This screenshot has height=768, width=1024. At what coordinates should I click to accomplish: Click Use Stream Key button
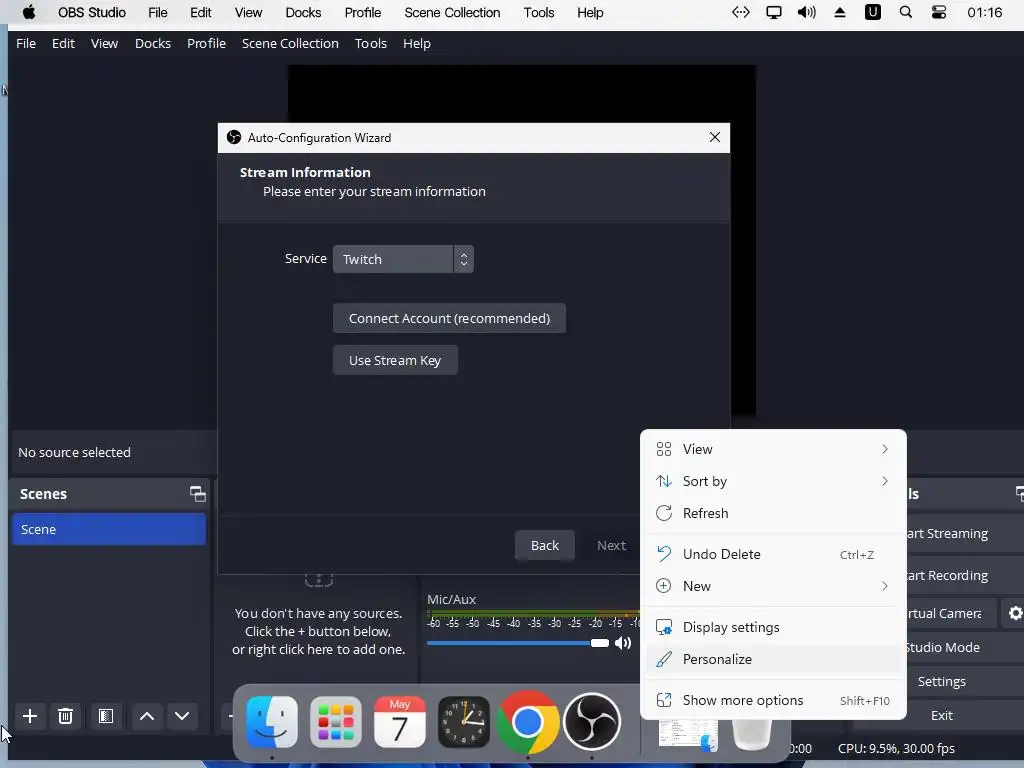pos(395,360)
